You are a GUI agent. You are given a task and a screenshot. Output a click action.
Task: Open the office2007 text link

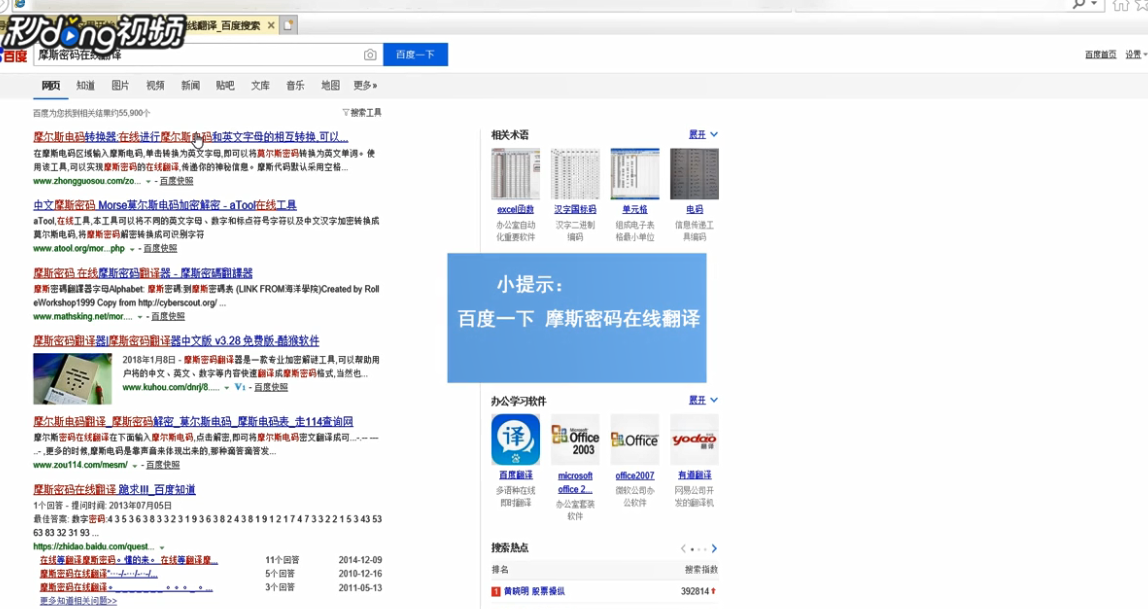(635, 475)
